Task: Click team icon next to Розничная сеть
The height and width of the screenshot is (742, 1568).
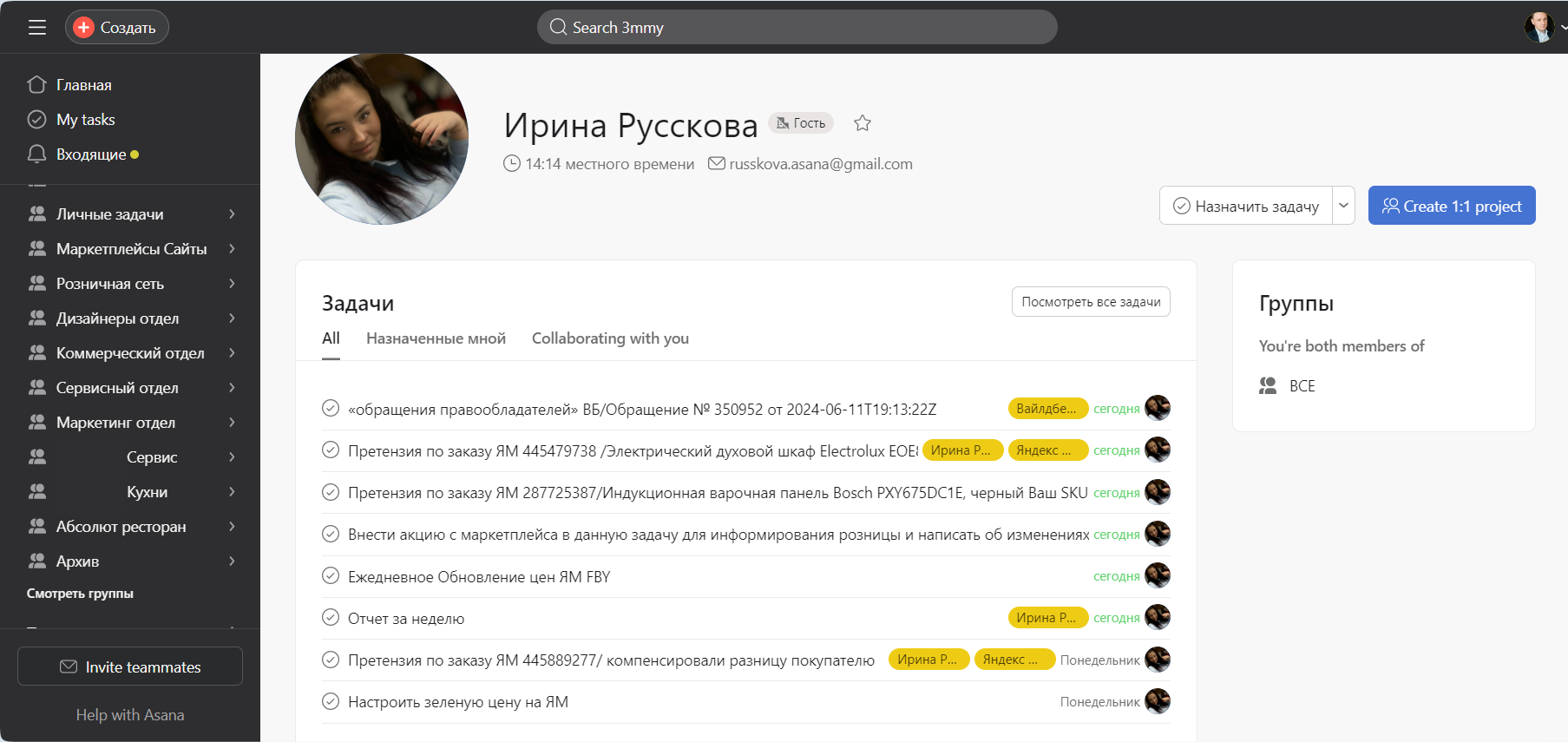Action: coord(37,284)
